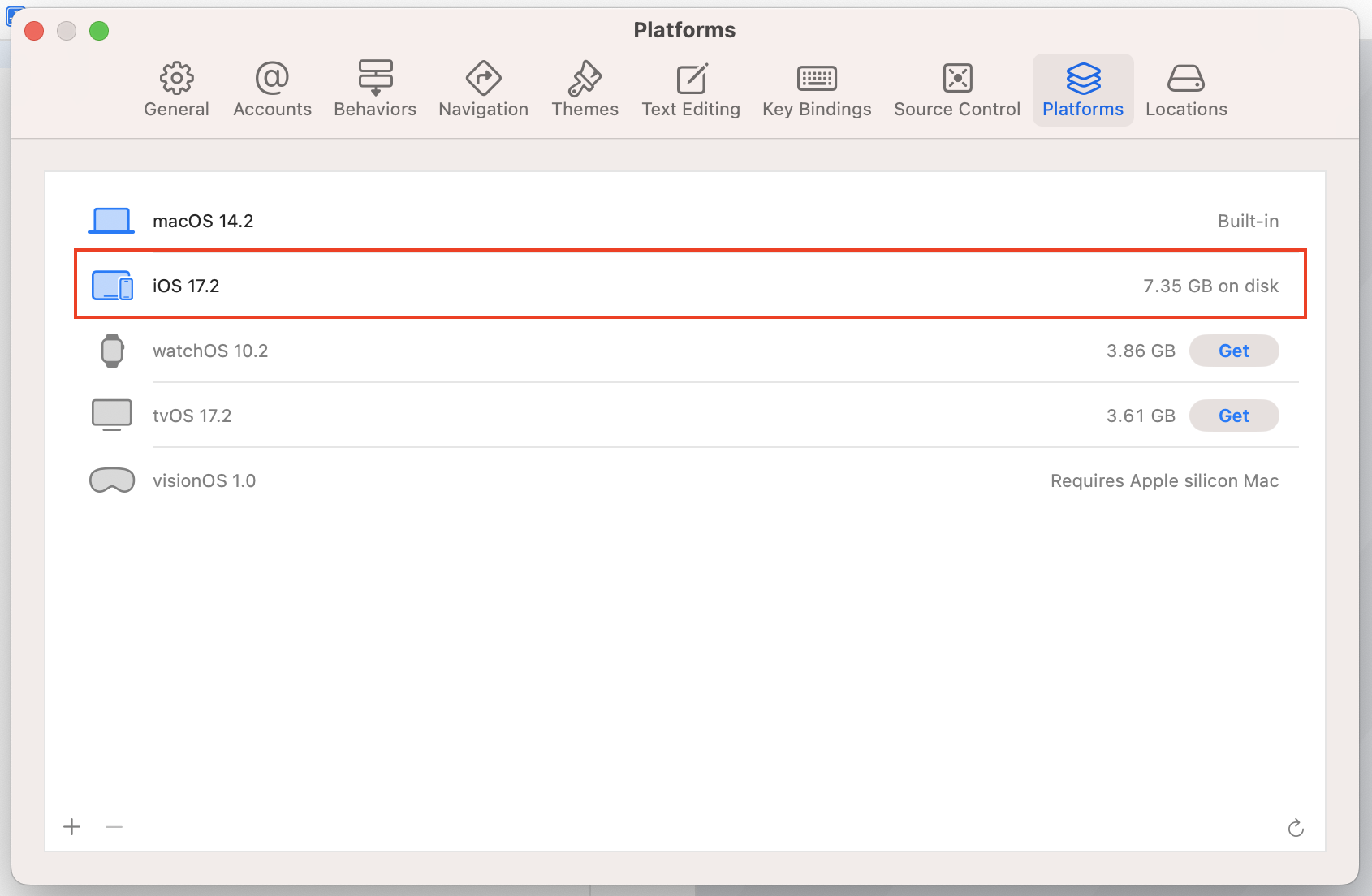Click the iOS device icon
This screenshot has height=896, width=1372.
coord(112,286)
